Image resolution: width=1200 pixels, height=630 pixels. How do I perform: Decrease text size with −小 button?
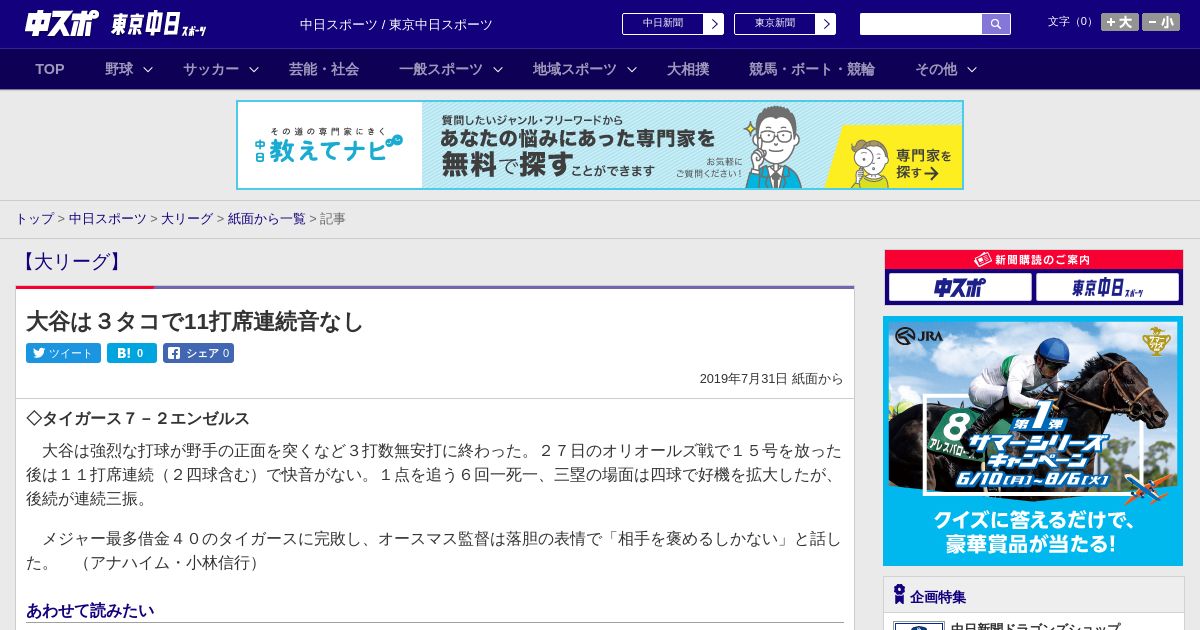(x=1161, y=22)
